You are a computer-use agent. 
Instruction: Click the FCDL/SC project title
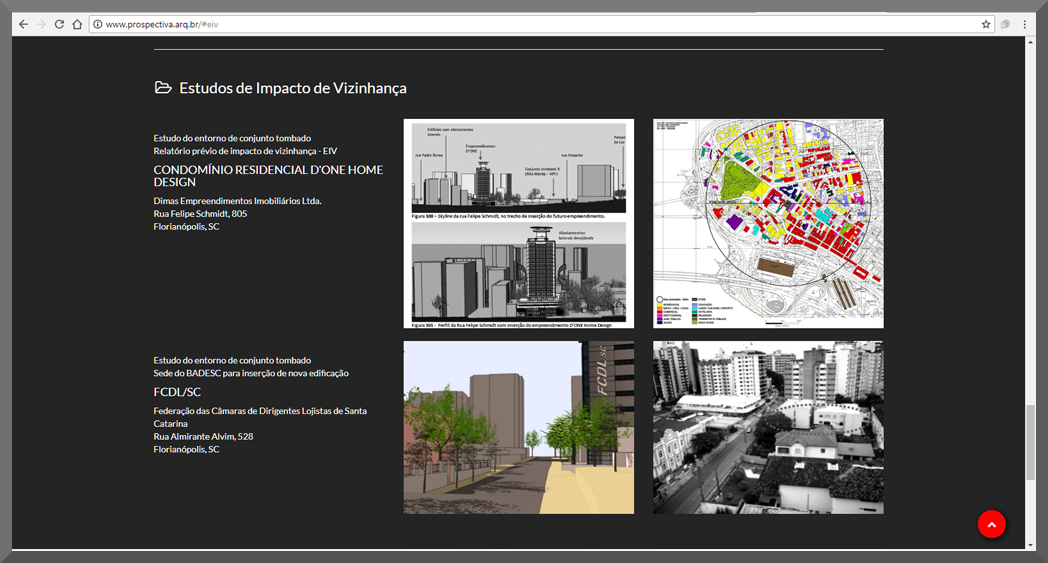click(177, 392)
